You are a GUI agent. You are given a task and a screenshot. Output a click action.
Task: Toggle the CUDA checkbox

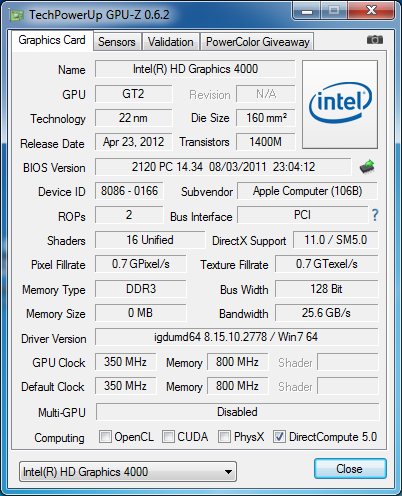point(168,437)
